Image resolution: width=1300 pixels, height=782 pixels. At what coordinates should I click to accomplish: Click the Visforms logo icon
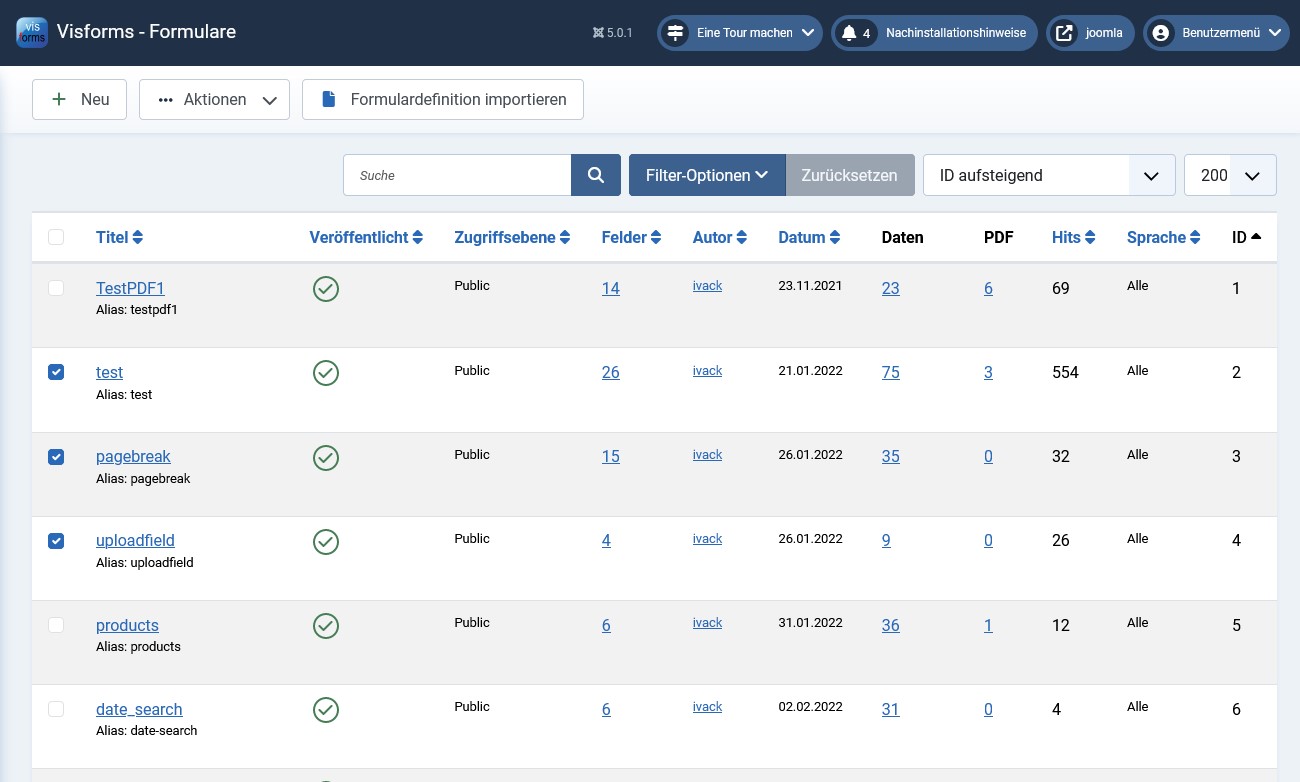(32, 32)
